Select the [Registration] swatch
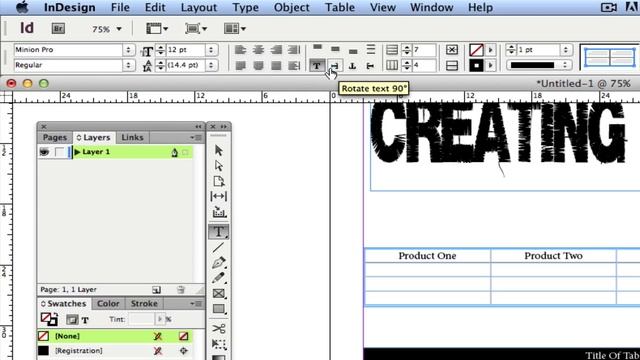Screen dimensions: 640x360 click(x=115, y=351)
